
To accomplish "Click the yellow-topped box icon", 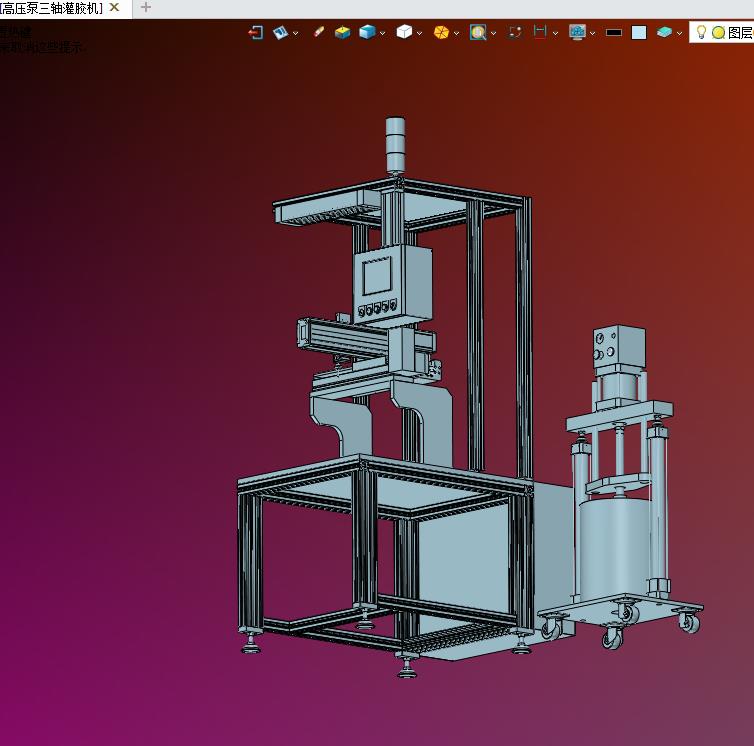I will pos(343,32).
